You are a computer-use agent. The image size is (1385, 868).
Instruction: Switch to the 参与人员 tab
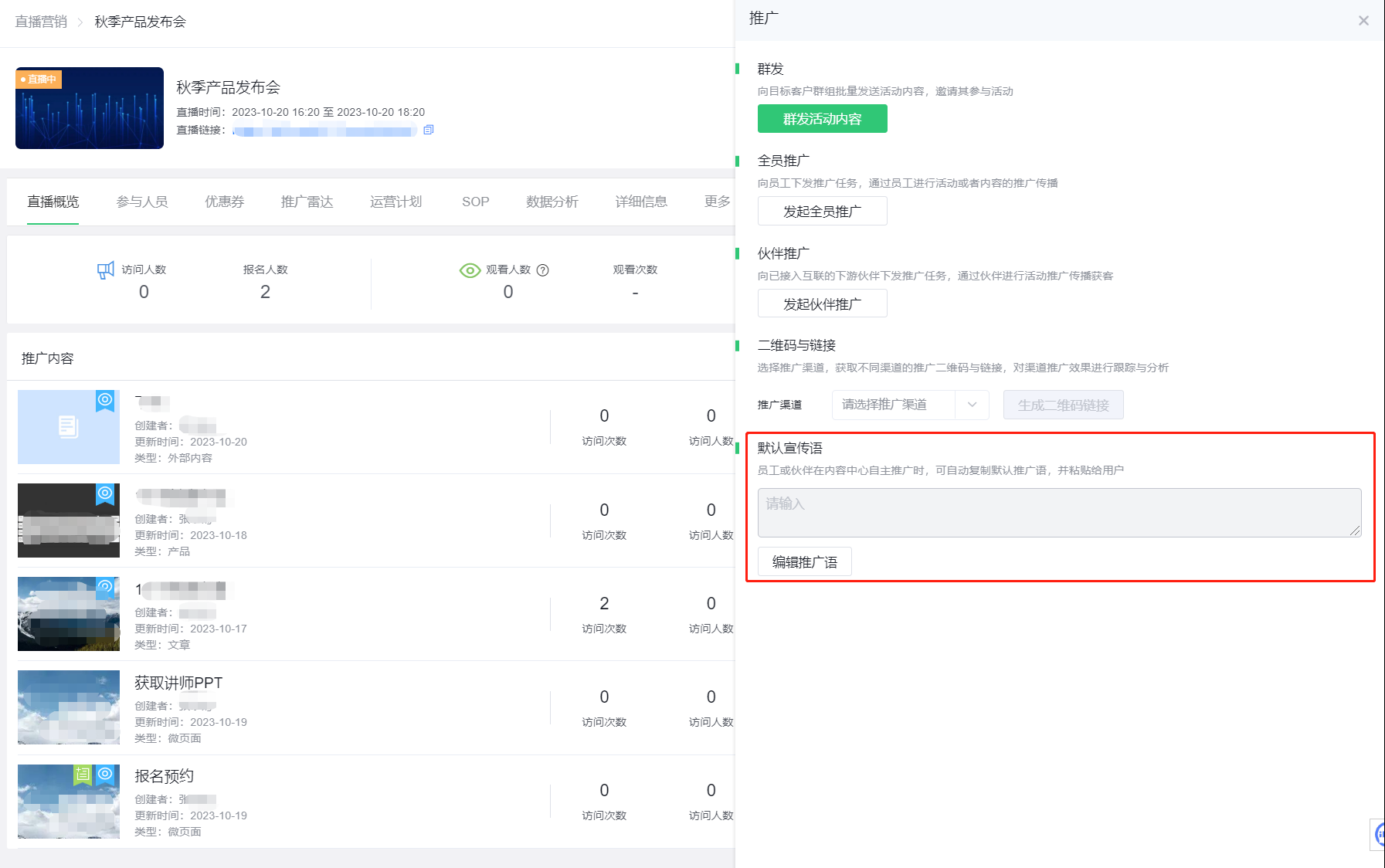[x=142, y=202]
